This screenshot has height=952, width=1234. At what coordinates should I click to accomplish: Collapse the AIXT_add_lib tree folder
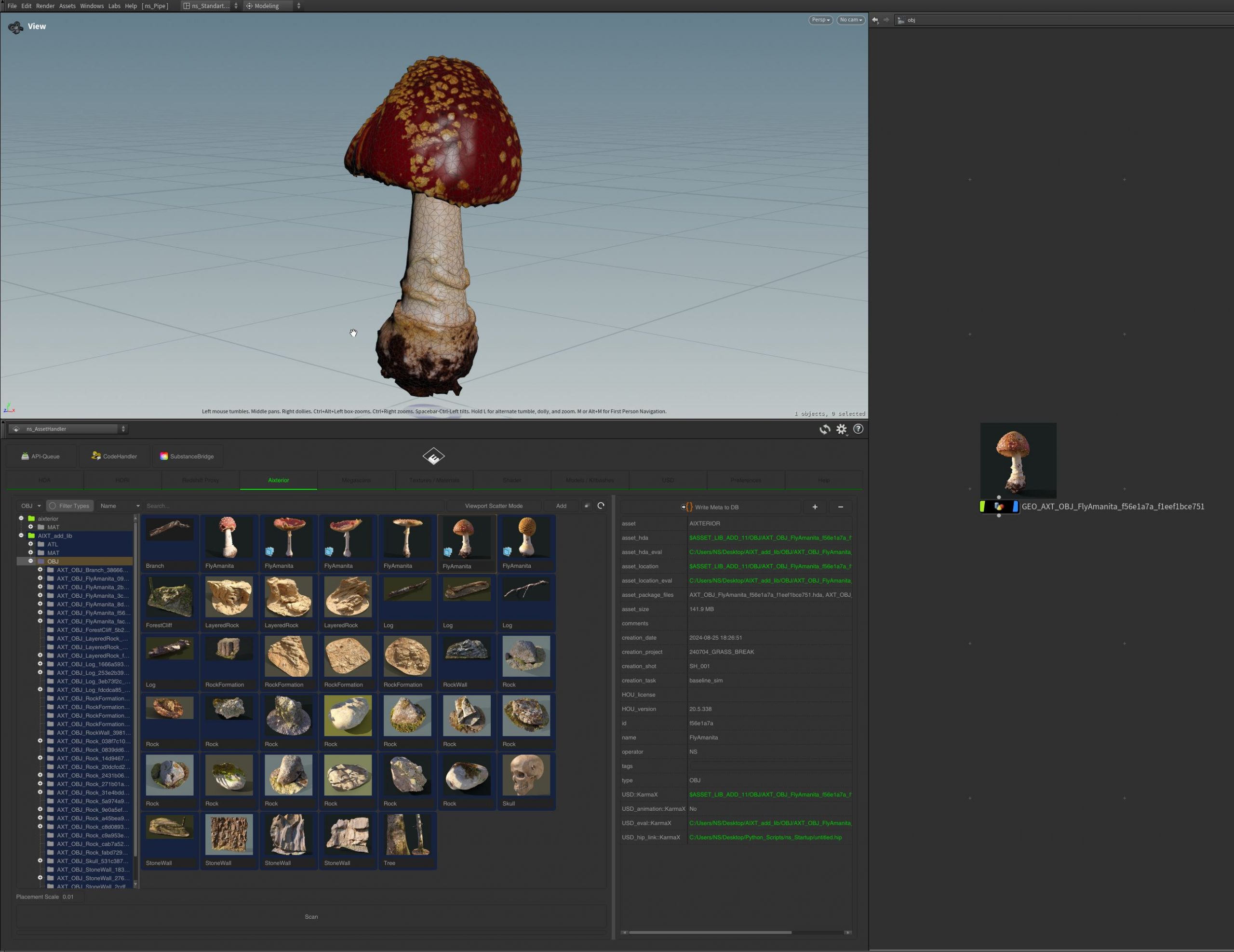click(22, 536)
